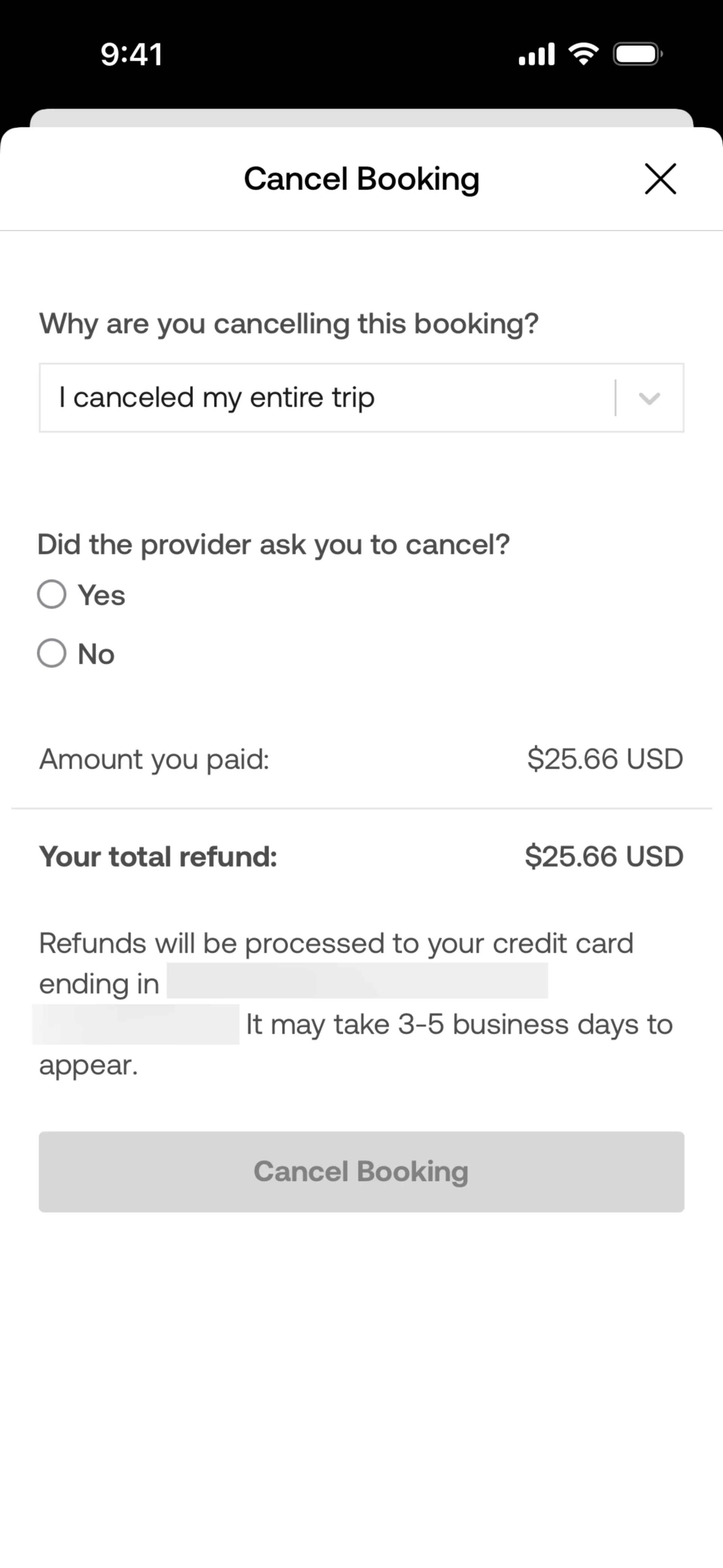
Task: Tap the "It may take 3-5 business days" notice
Action: 459,1024
